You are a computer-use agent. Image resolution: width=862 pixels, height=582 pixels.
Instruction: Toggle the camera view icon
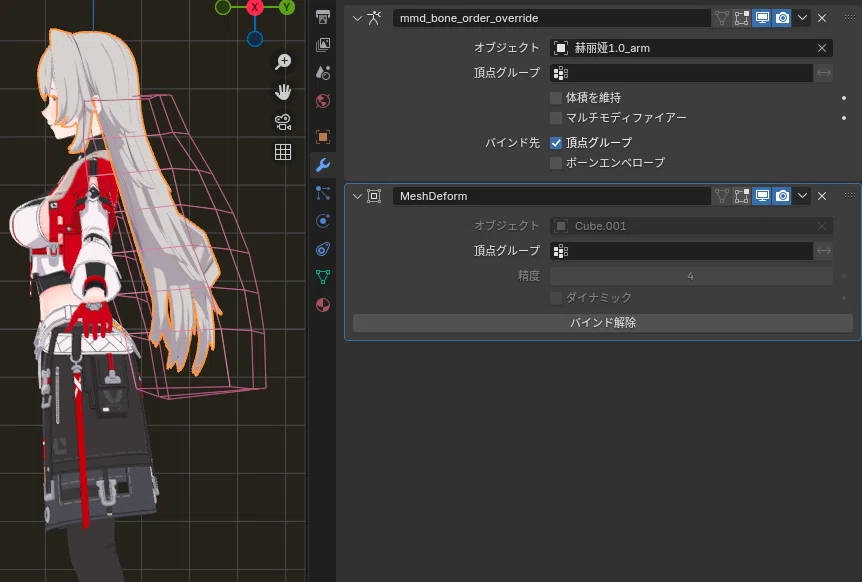[x=283, y=122]
